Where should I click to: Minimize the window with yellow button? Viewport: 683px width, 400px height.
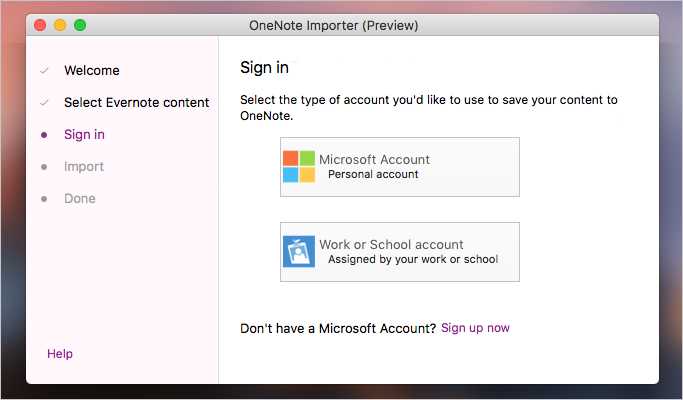(x=60, y=25)
